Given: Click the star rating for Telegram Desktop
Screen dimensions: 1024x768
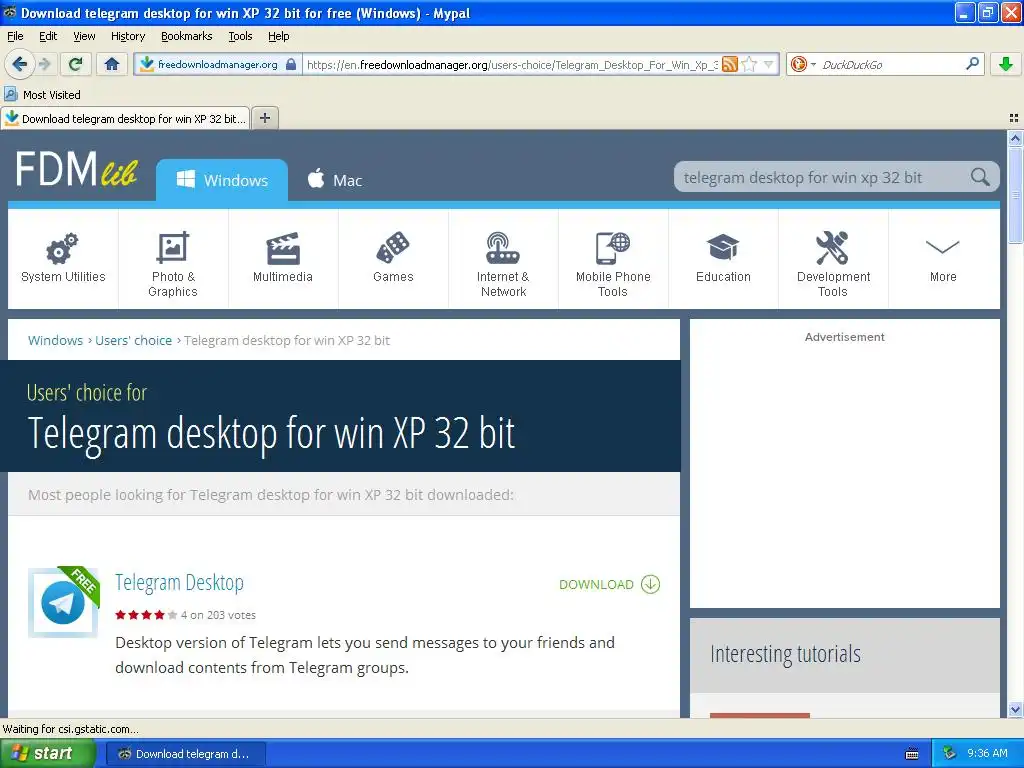Looking at the screenshot, I should [146, 615].
